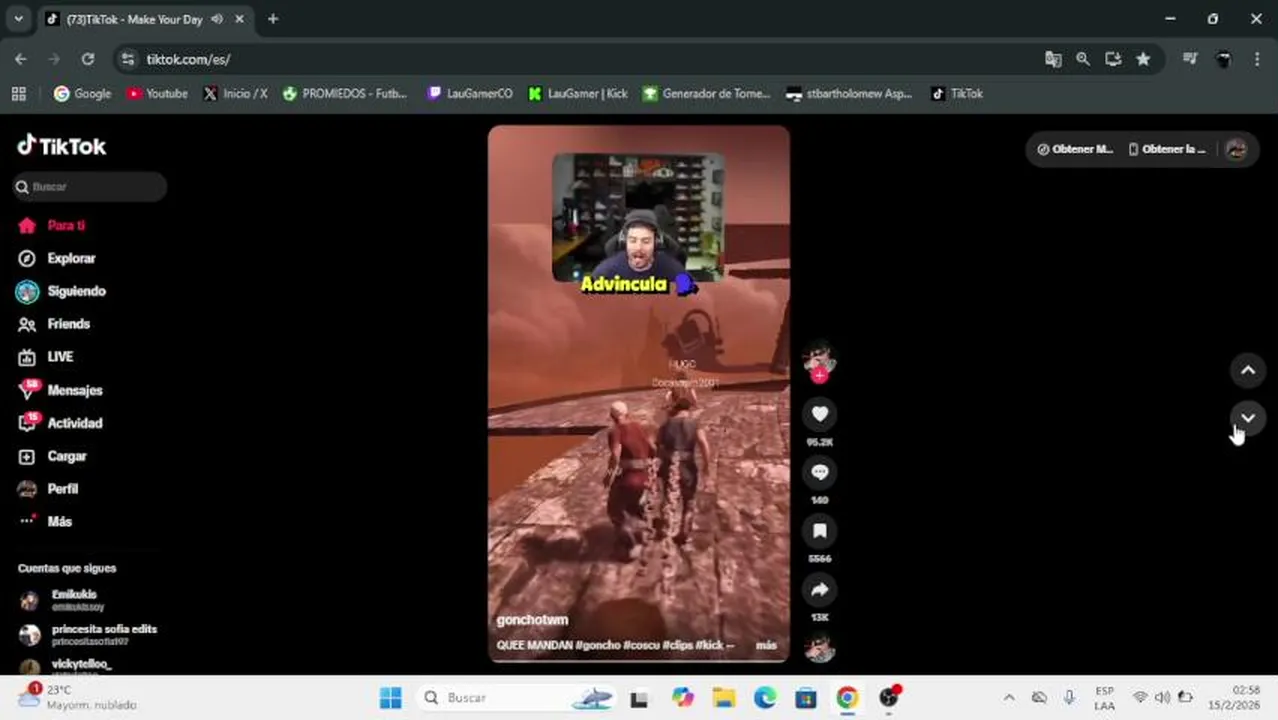
Task: Mute the tab via speaker icon
Action: tap(217, 19)
